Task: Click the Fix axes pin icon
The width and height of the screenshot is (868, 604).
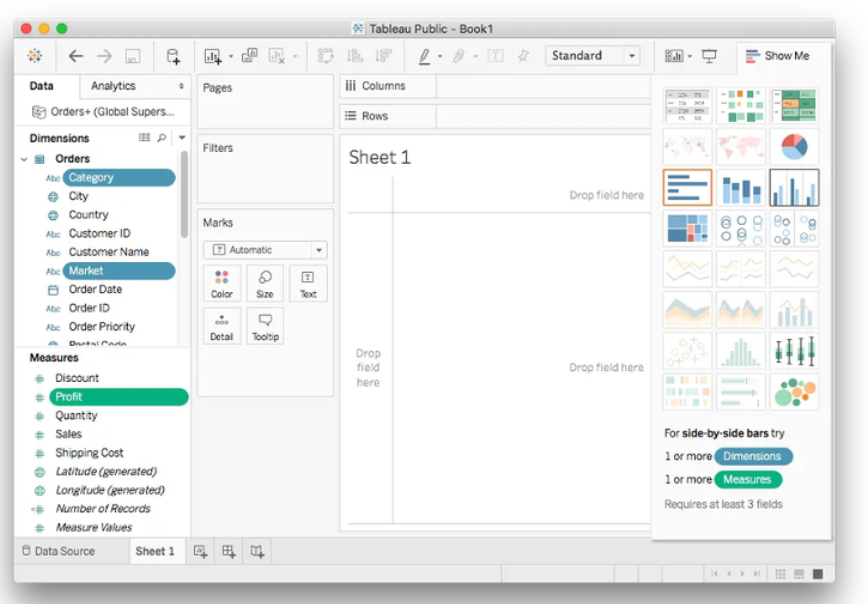Action: pos(523,56)
